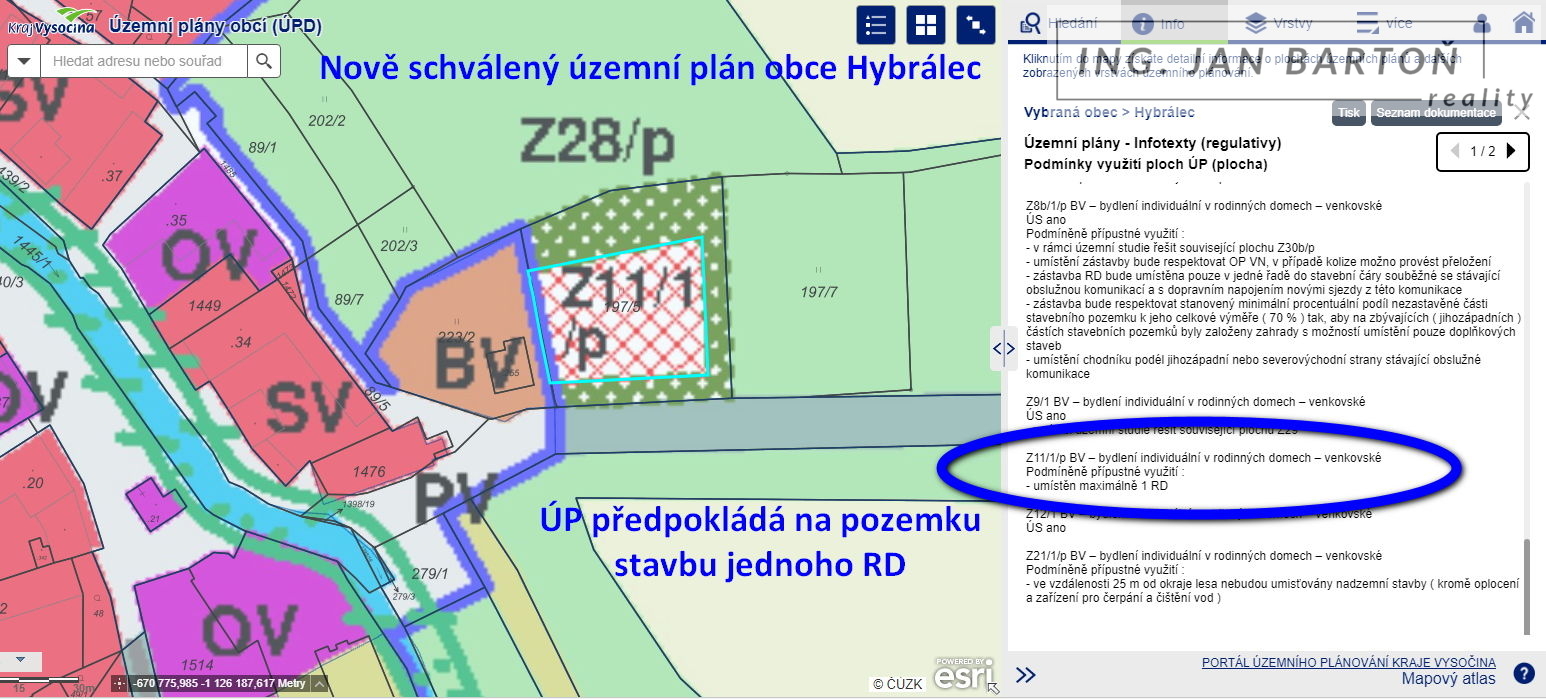Open the user account icon
This screenshot has height=699, width=1546.
click(1482, 23)
